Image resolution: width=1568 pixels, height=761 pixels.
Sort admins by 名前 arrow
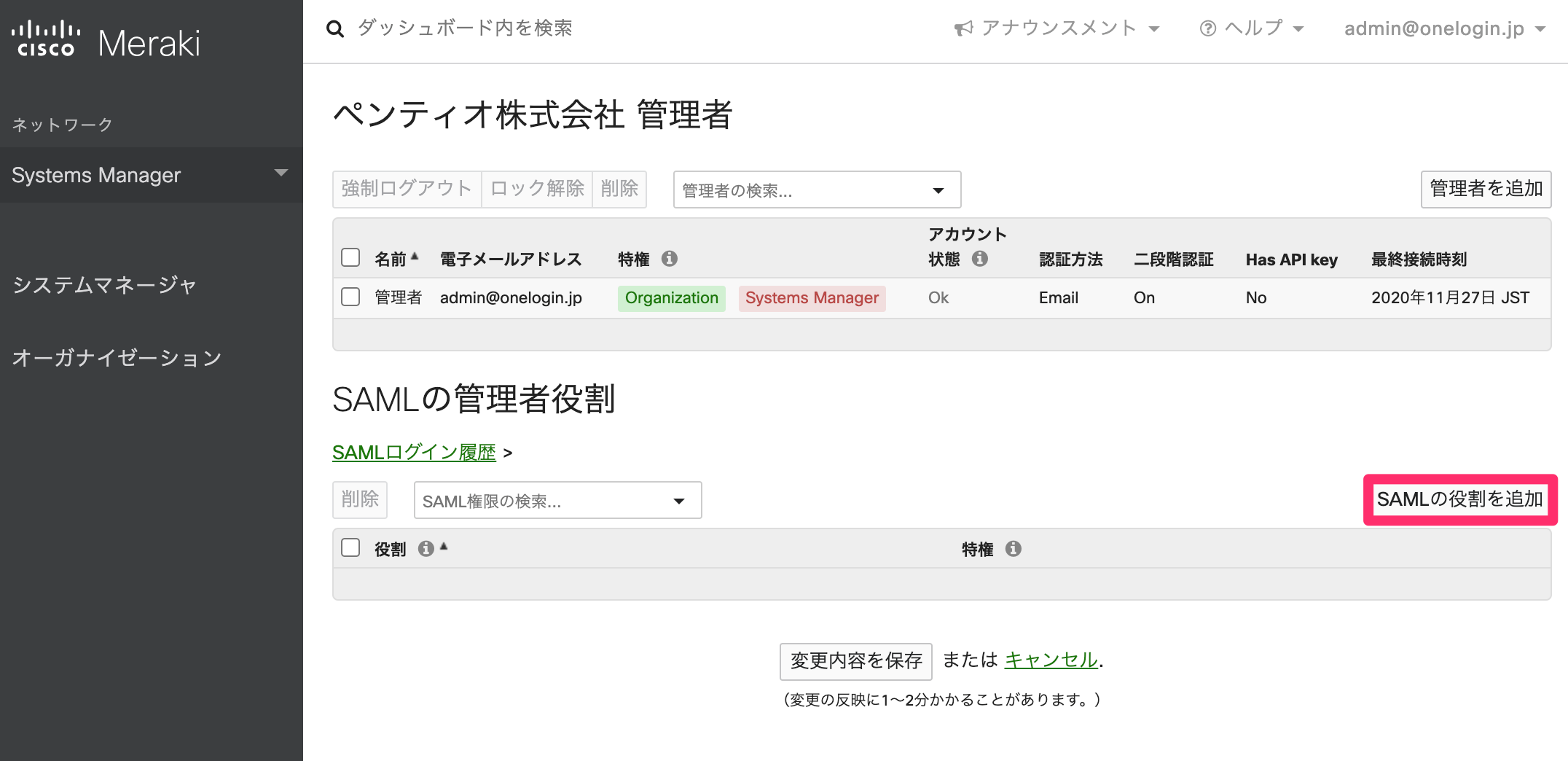pos(415,256)
